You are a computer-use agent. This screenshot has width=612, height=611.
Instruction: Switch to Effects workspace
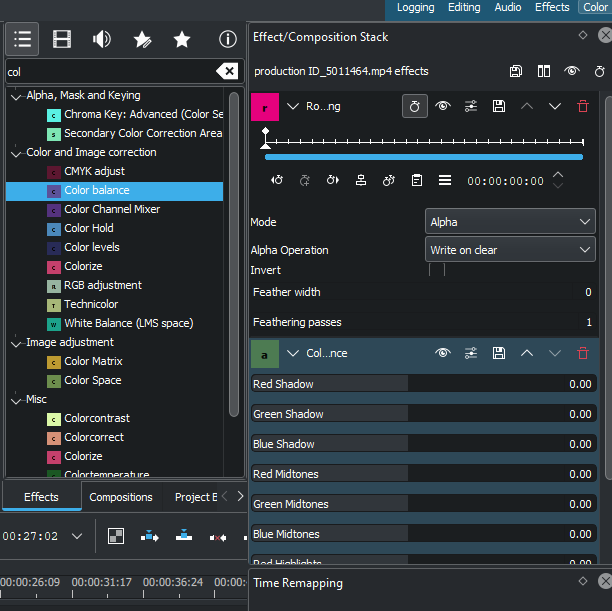point(552,7)
